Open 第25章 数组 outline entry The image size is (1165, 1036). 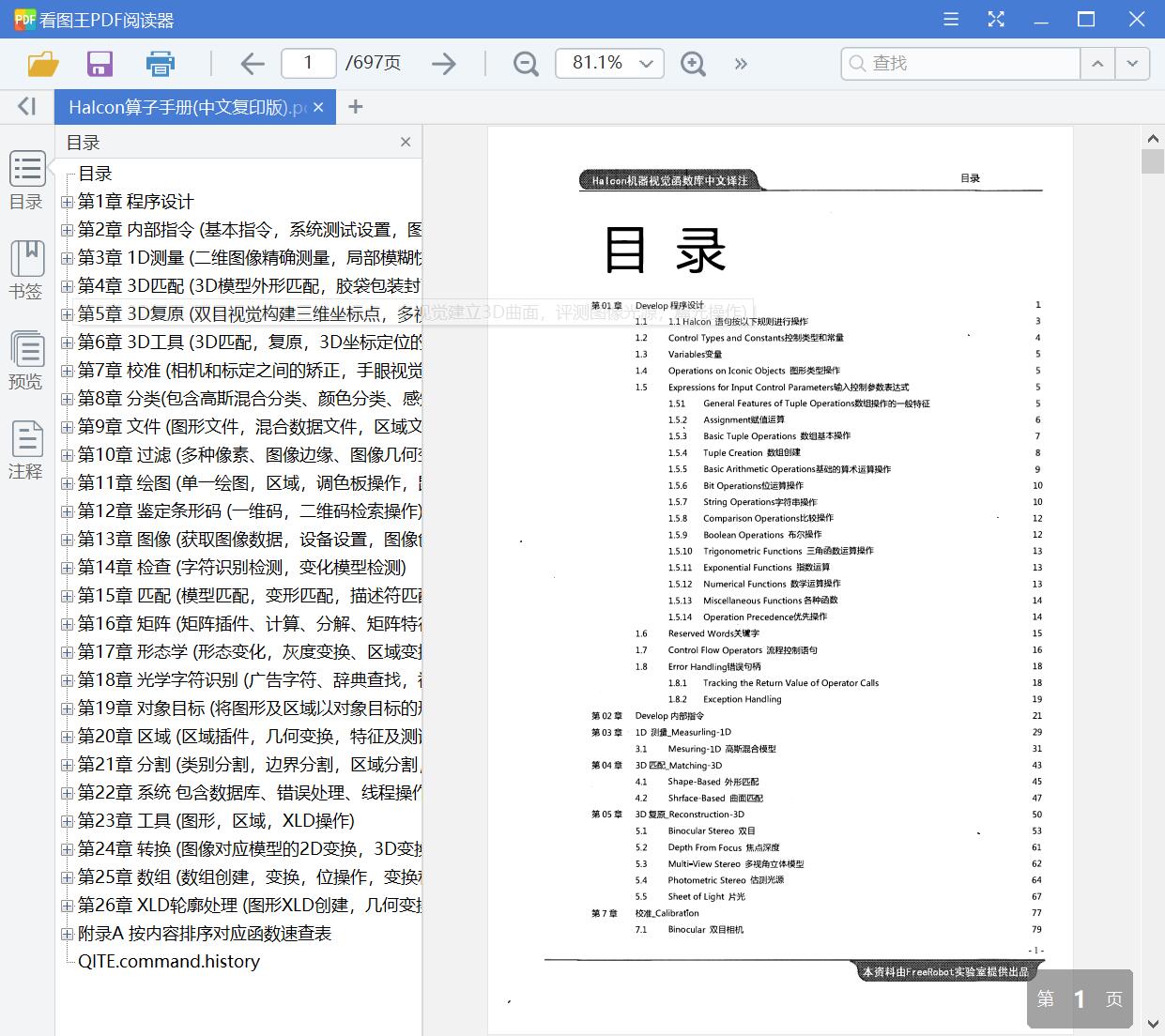(x=250, y=877)
